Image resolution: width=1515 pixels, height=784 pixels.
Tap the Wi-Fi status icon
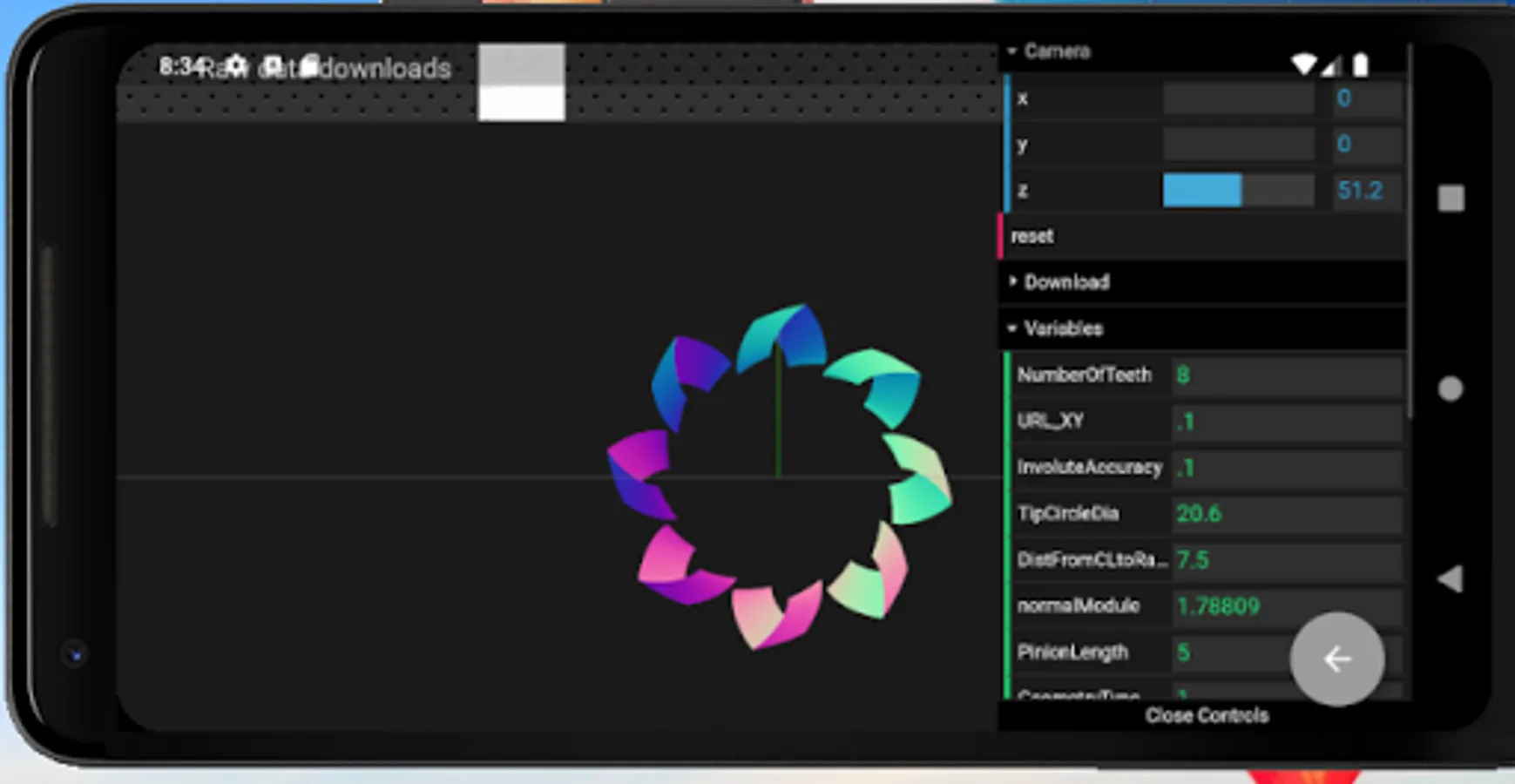tap(1304, 64)
